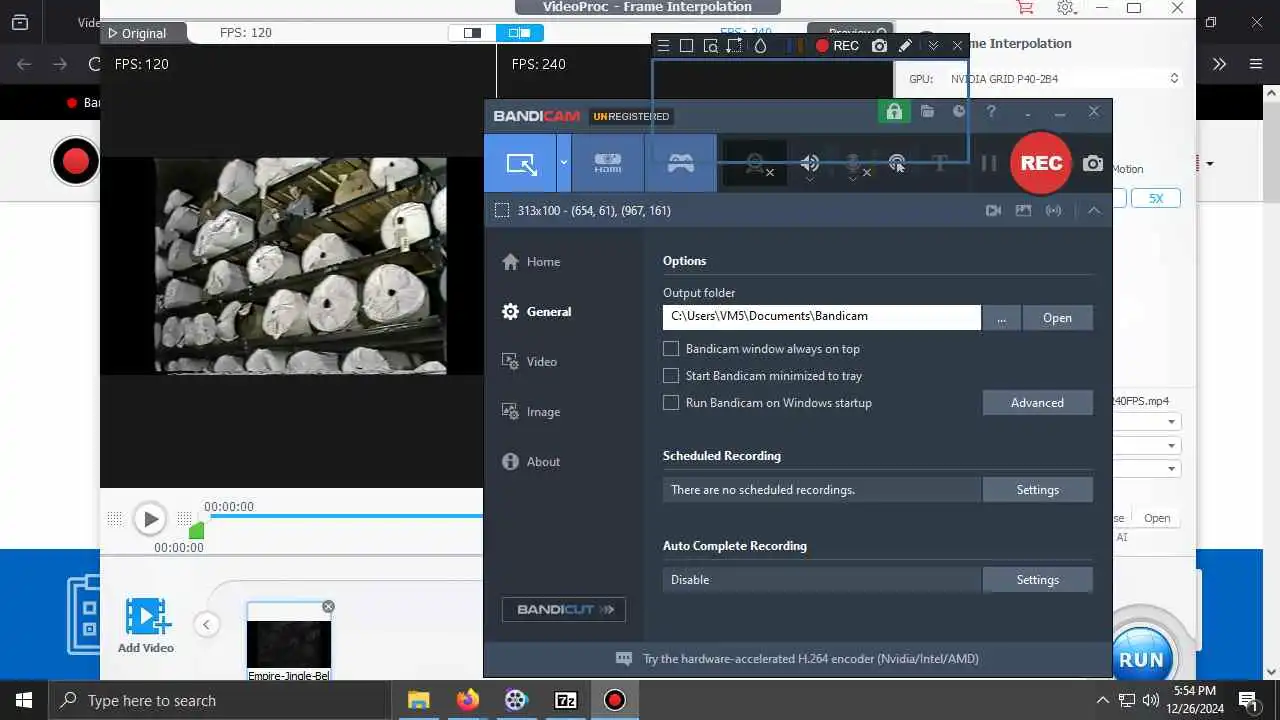Select single-pane preview layout in VideoProc

473,33
